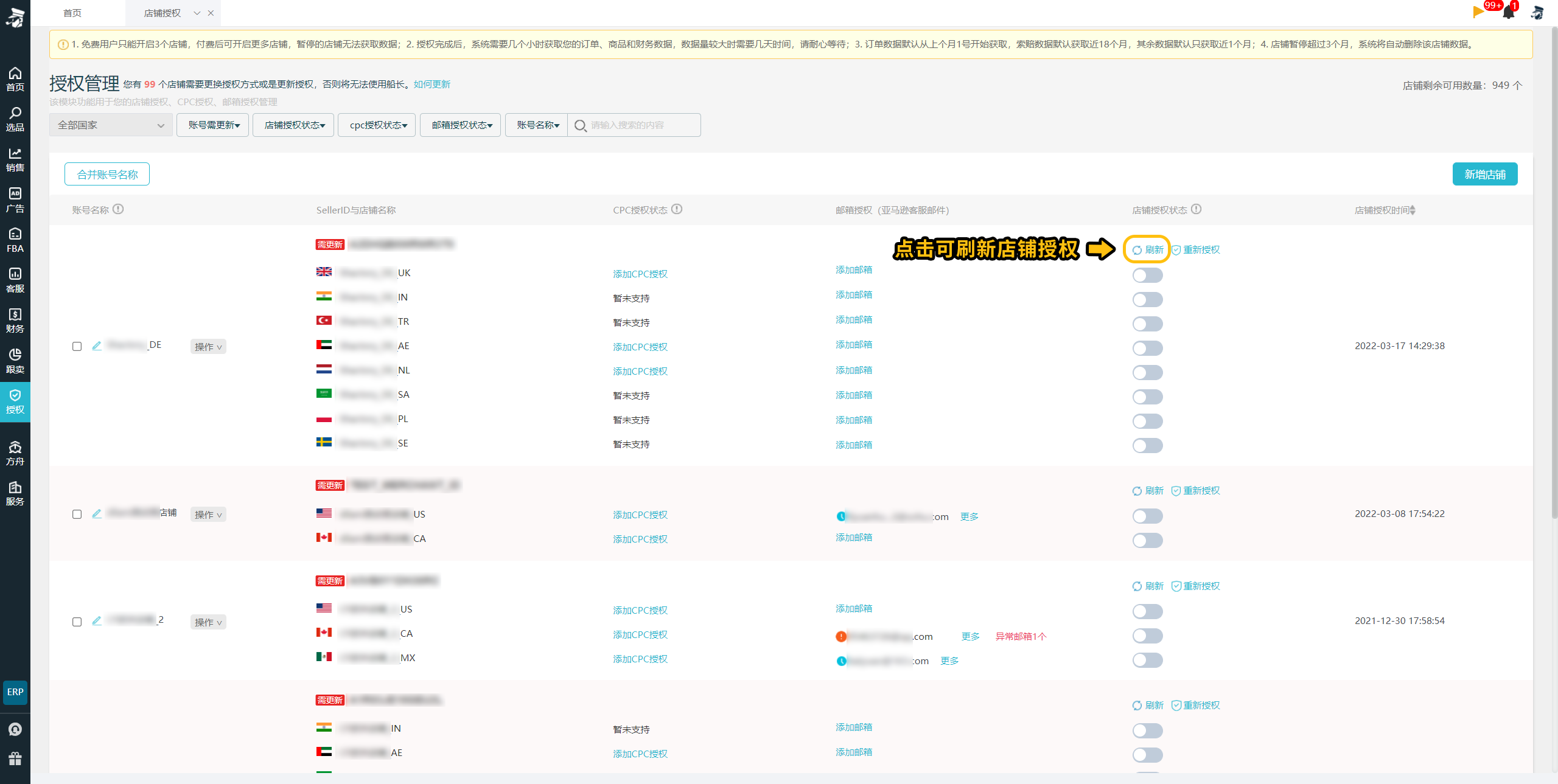
Task: Open the gift box icon in sidebar
Action: (15, 758)
